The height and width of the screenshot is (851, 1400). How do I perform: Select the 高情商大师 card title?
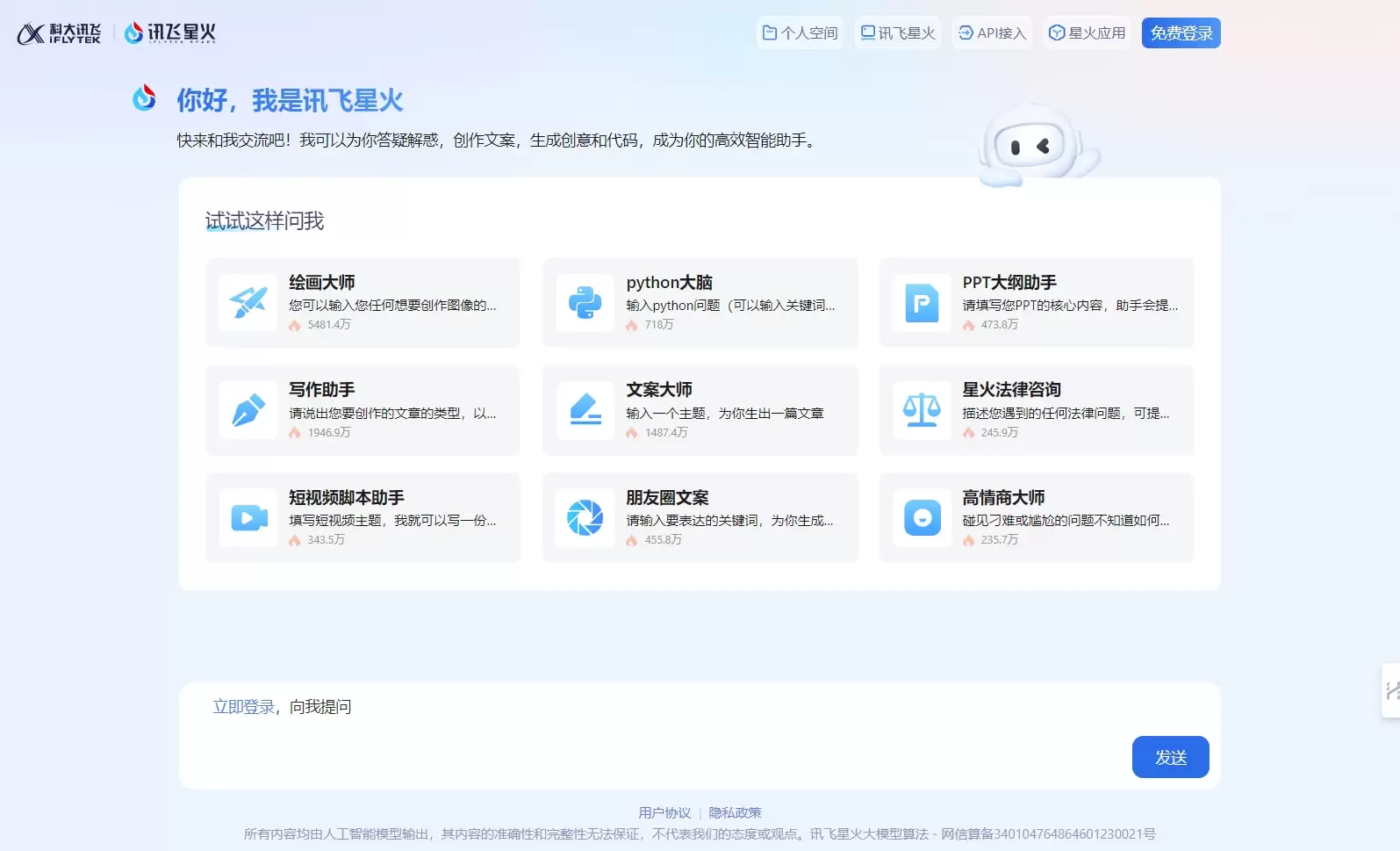click(1003, 498)
